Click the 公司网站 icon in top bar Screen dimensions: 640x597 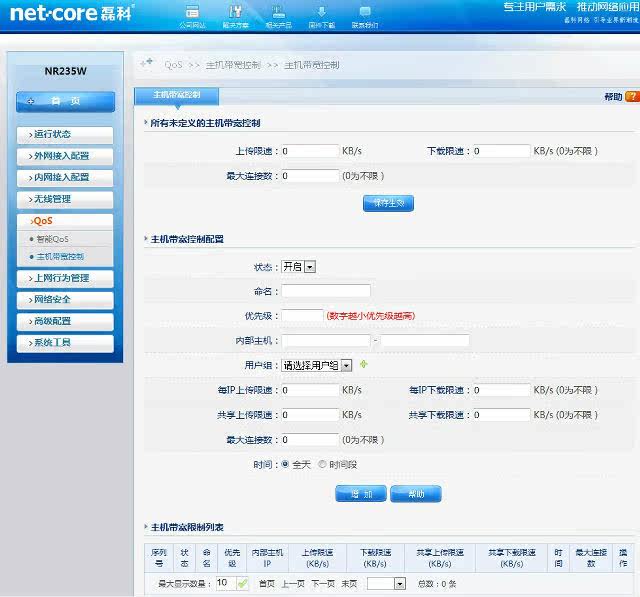(x=192, y=14)
